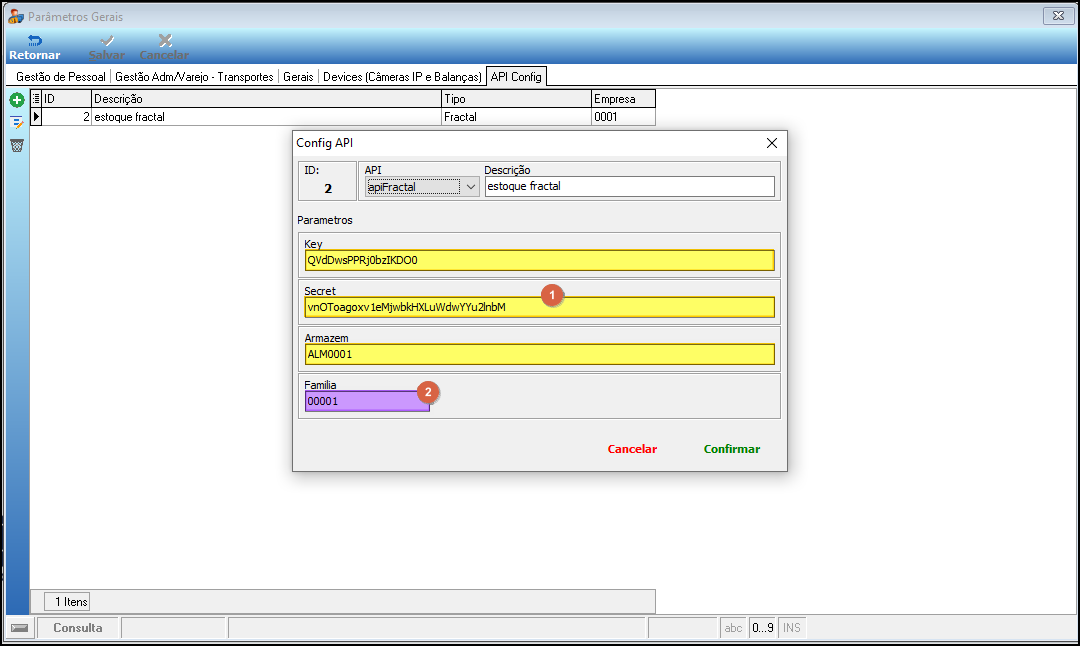Click the Cancelar toolbar button
1080x646 pixels.
[164, 48]
